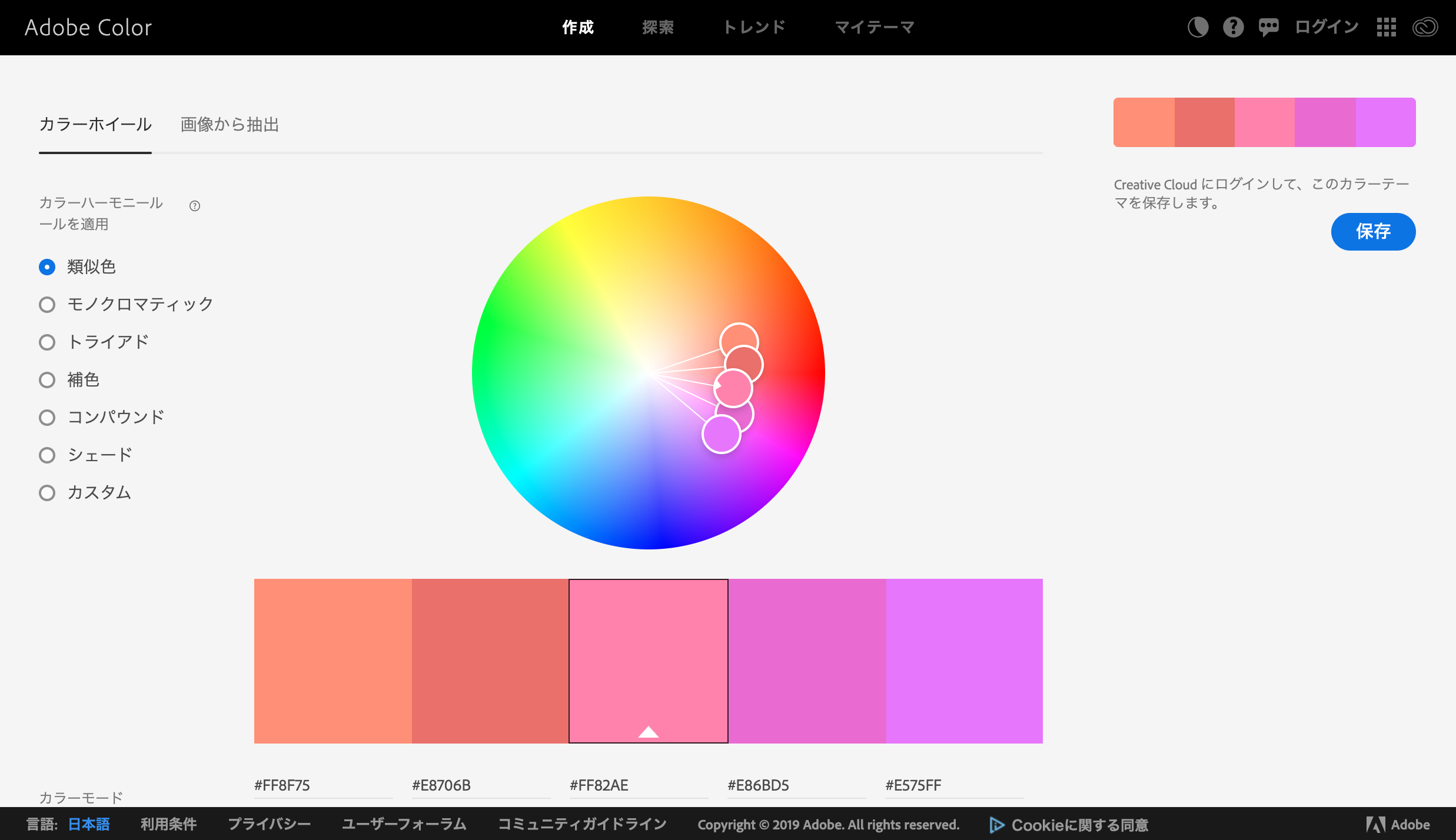Click the blue 保存 button
Screen dimensions: 1456x840
1373,232
